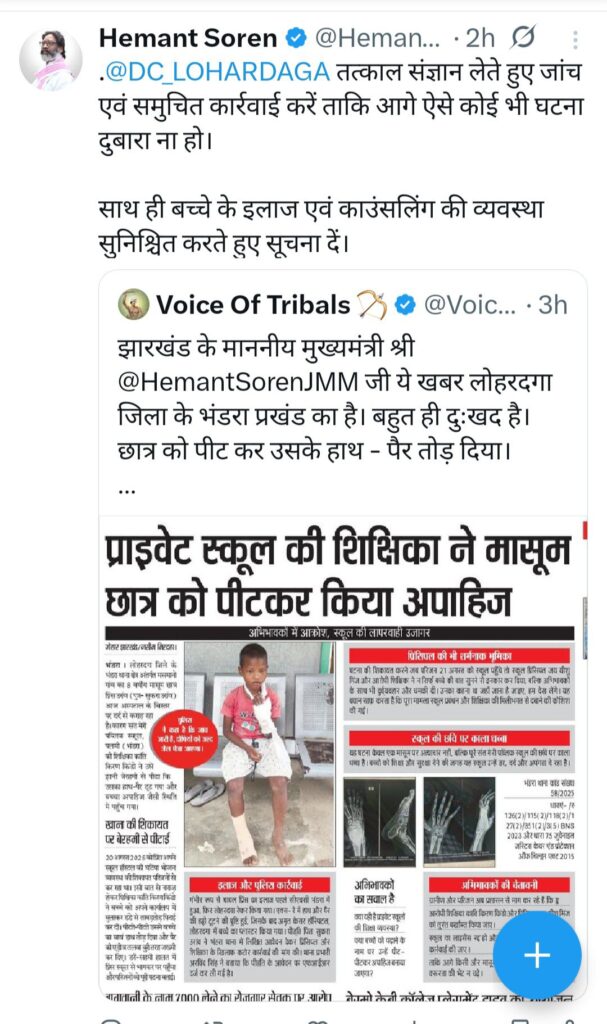Viewport: 607px width, 1024px height.
Task: Tap the Hemant Soren display name
Action: click(188, 39)
